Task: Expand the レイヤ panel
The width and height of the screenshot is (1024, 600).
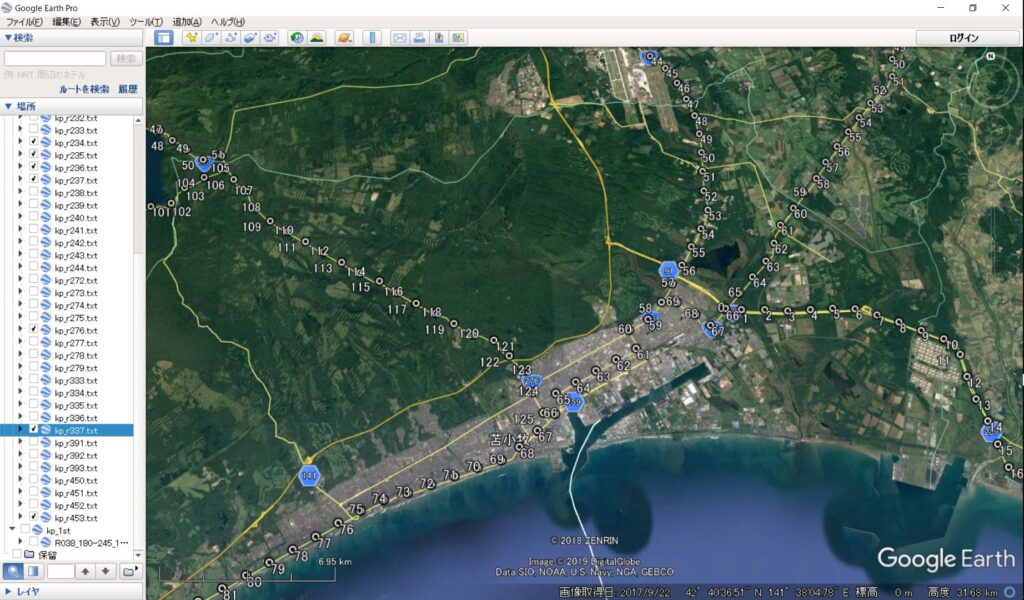Action: [8, 591]
